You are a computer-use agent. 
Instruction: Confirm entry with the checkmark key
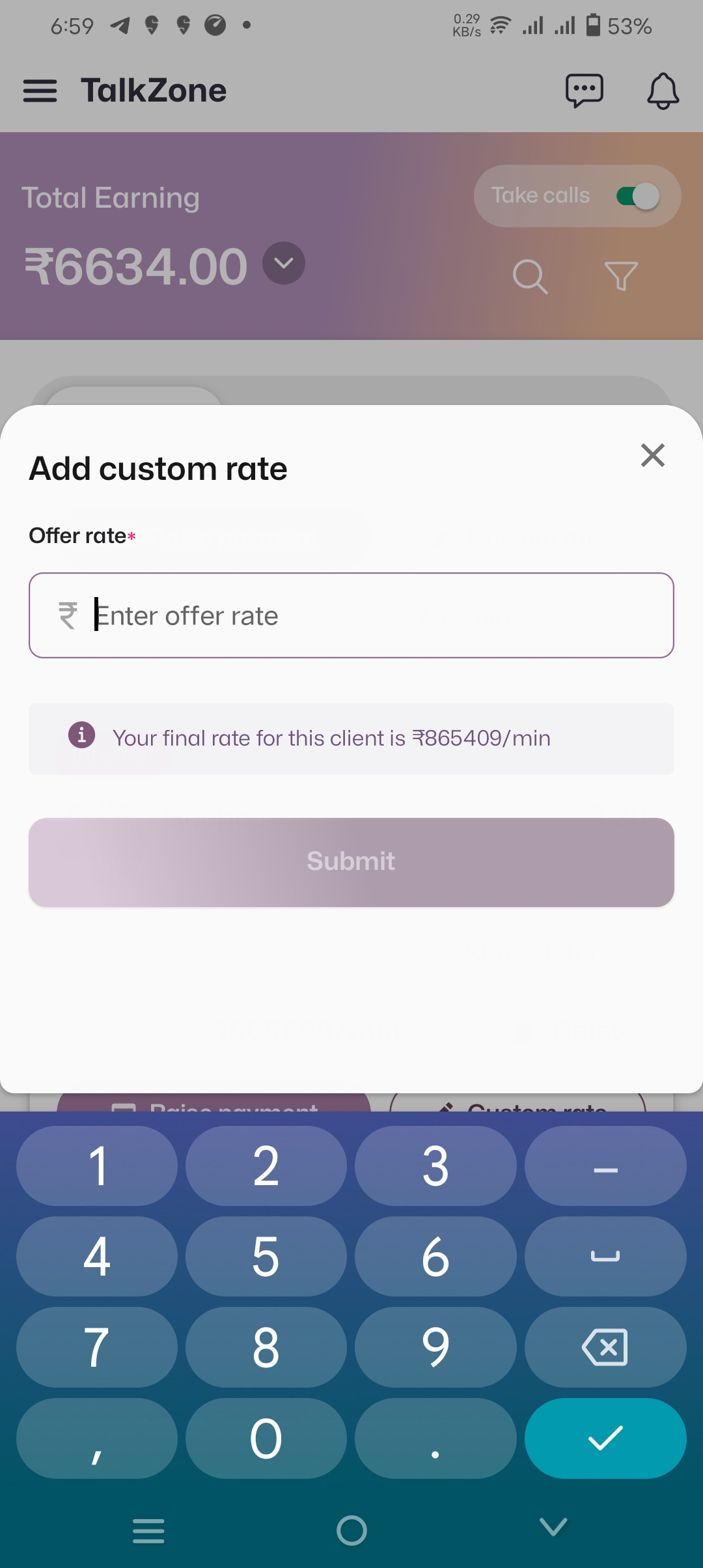[x=605, y=1438]
